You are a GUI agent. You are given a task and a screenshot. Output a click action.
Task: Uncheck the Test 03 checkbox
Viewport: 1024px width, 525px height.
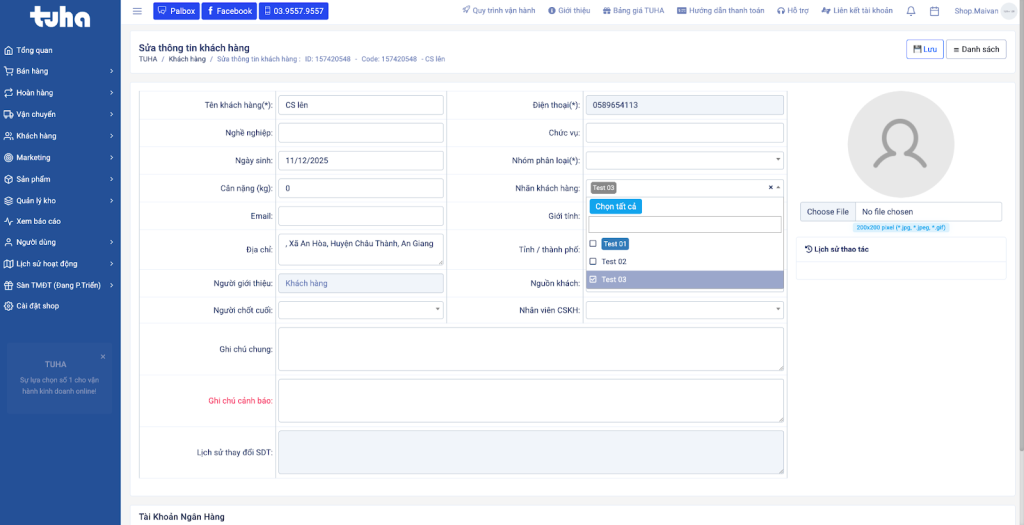coord(593,280)
